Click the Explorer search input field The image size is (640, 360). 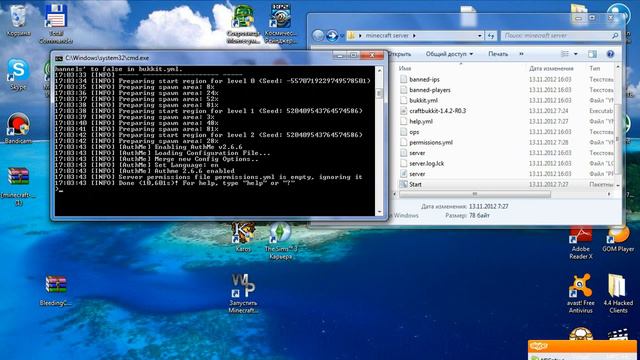point(560,36)
